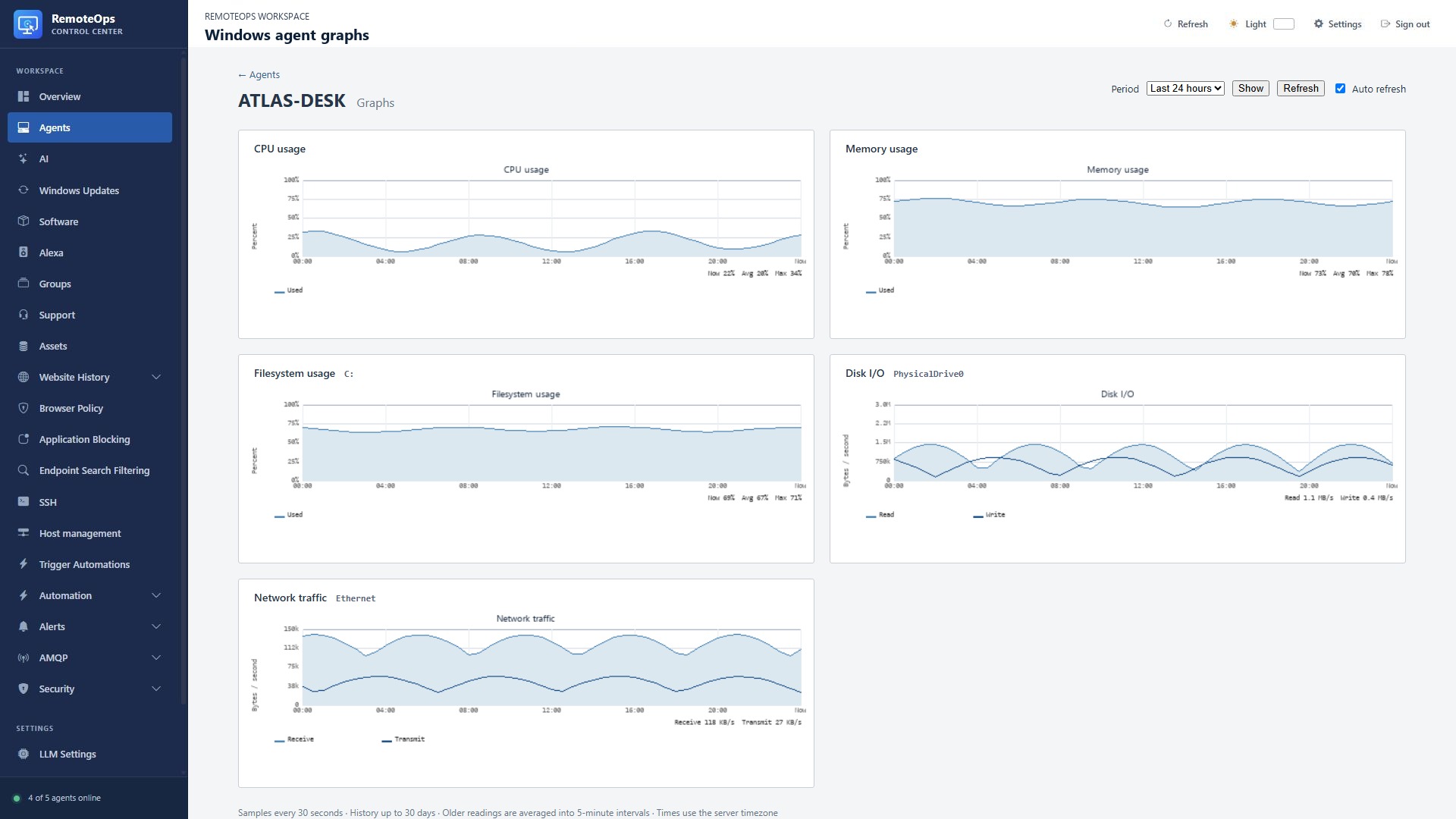Toggle the Light theme switch
Image resolution: width=1456 pixels, height=819 pixels.
1284,24
